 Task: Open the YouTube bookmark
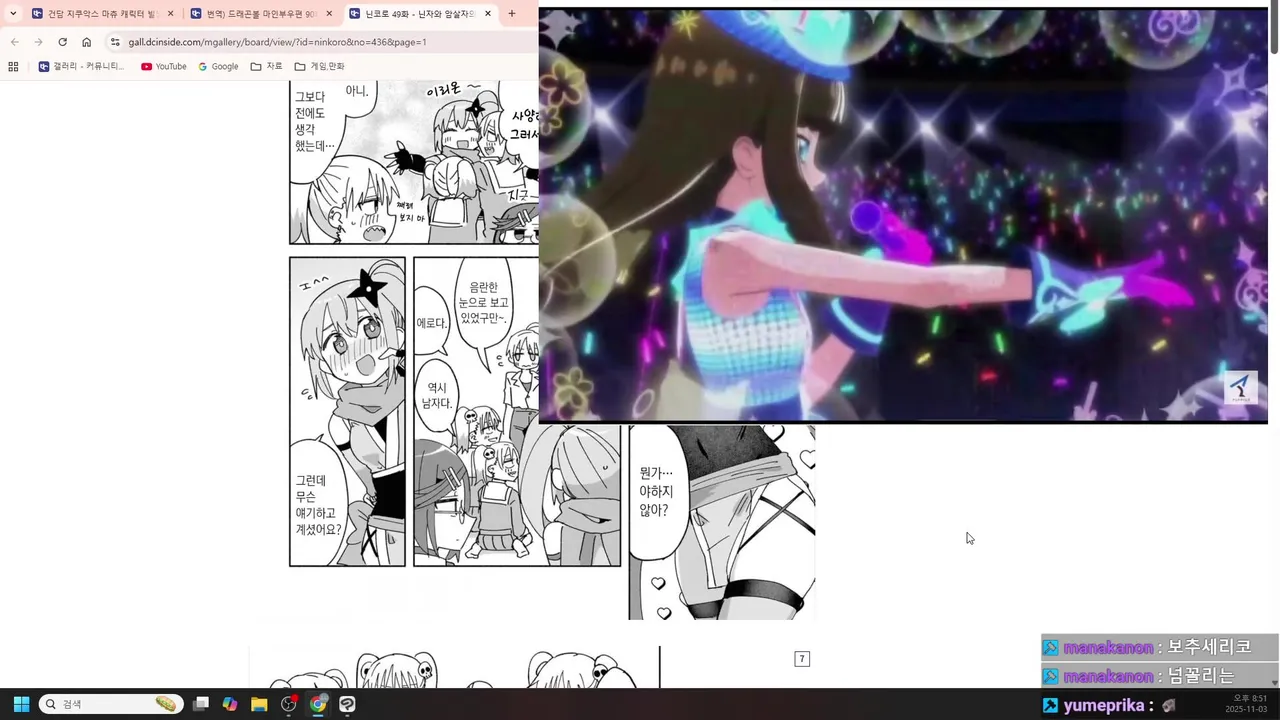[x=164, y=66]
